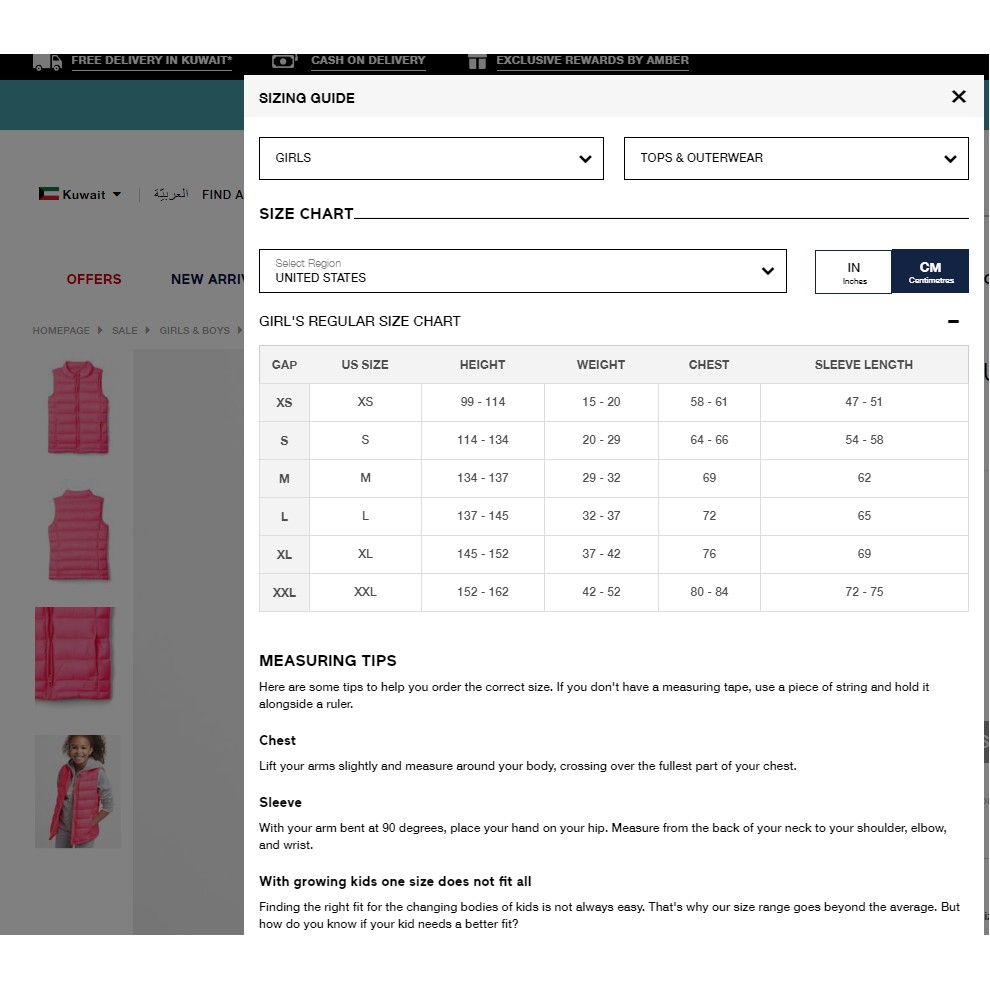This screenshot has width=990, height=990.
Task: Open the OFFERS menu
Action: click(x=94, y=279)
